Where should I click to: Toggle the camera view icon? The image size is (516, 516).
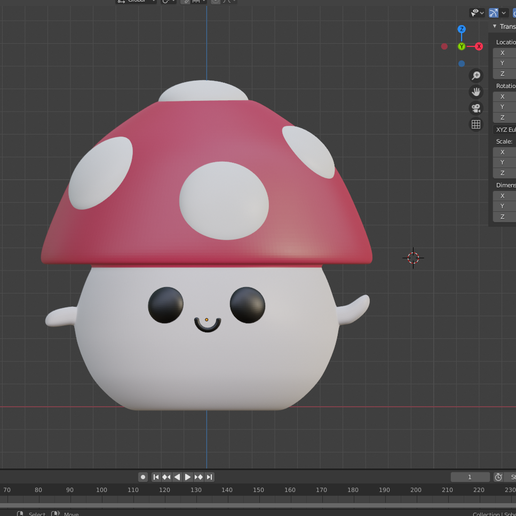476,108
